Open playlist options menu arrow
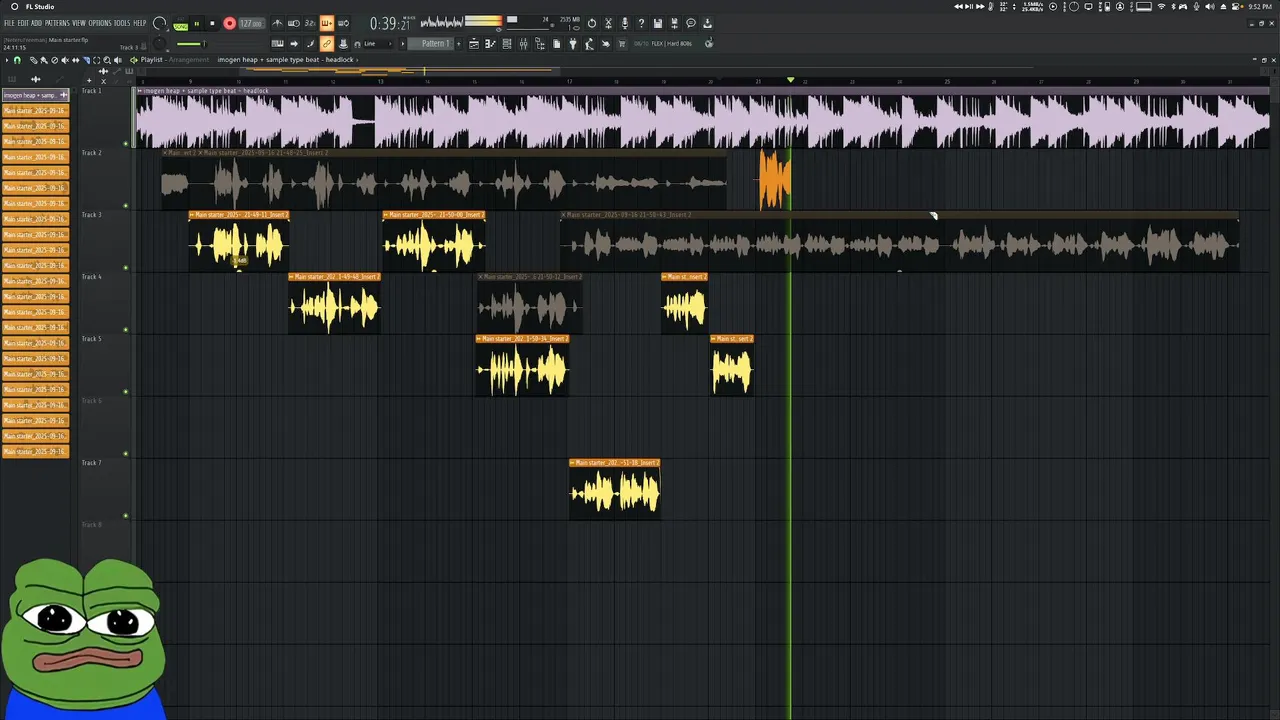1280x720 pixels. [x=7, y=60]
